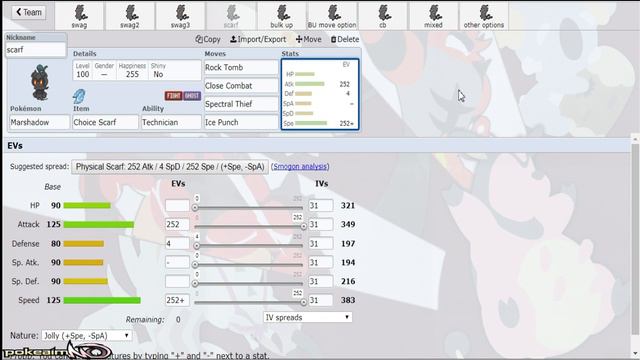Click the HP EV slider handle
Image resolution: width=640 pixels, height=360 pixels.
[195, 208]
